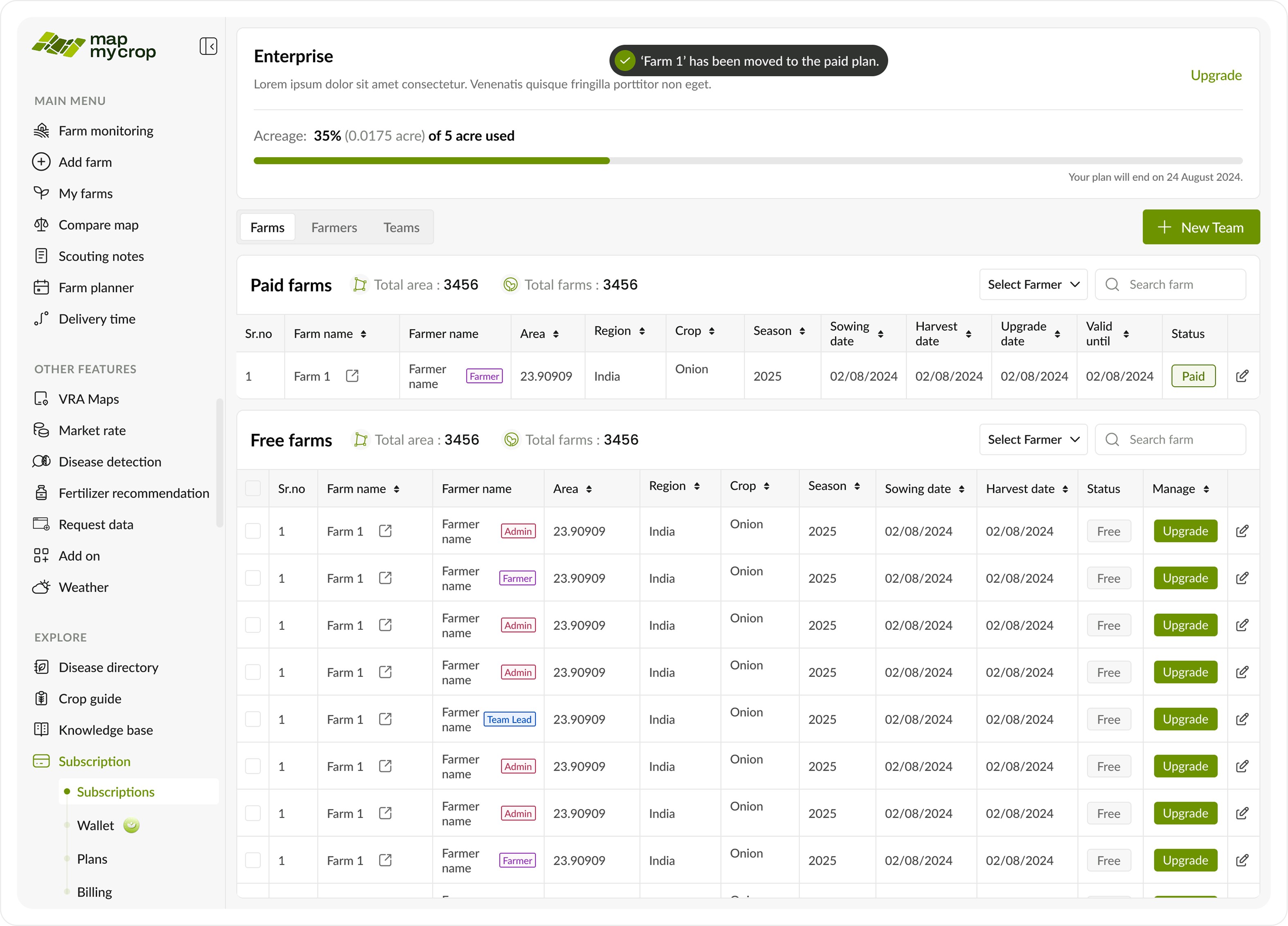1288x926 pixels.
Task: Sort Paid farms by Upgrade date
Action: (x=1057, y=334)
